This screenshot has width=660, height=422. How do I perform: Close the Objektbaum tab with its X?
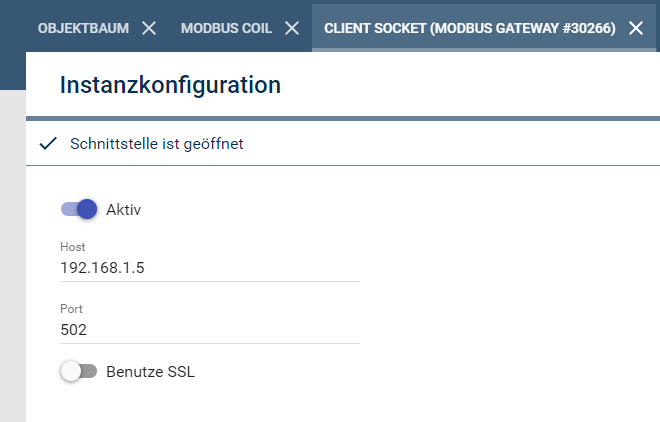[x=149, y=28]
